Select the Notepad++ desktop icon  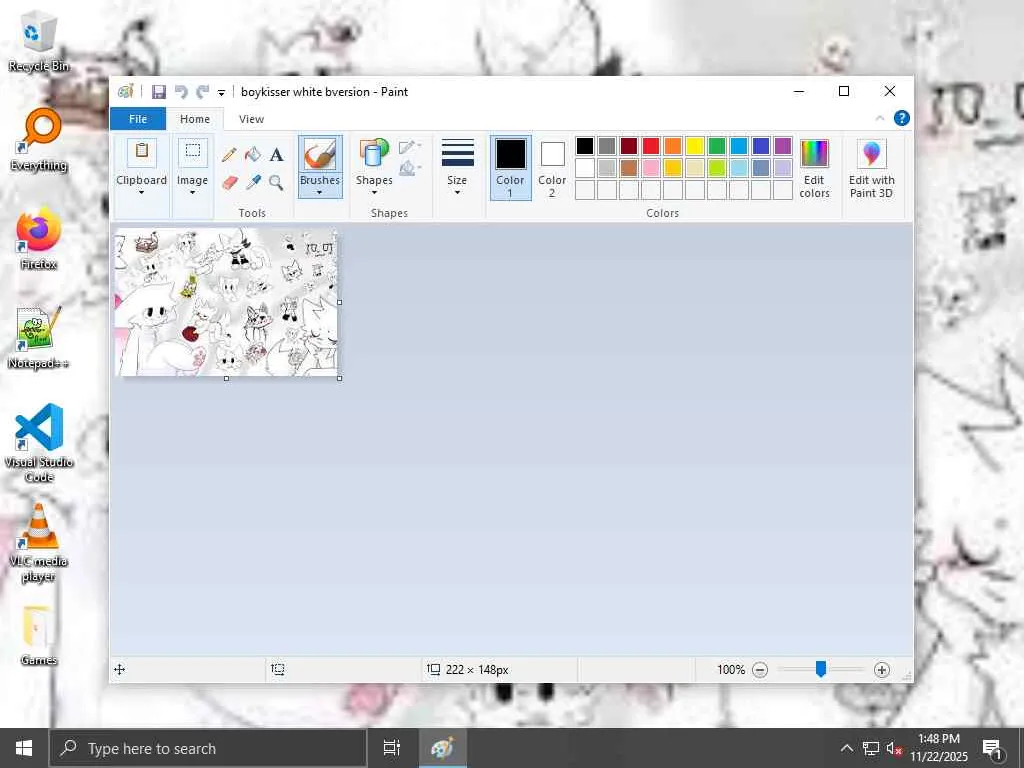[x=39, y=338]
